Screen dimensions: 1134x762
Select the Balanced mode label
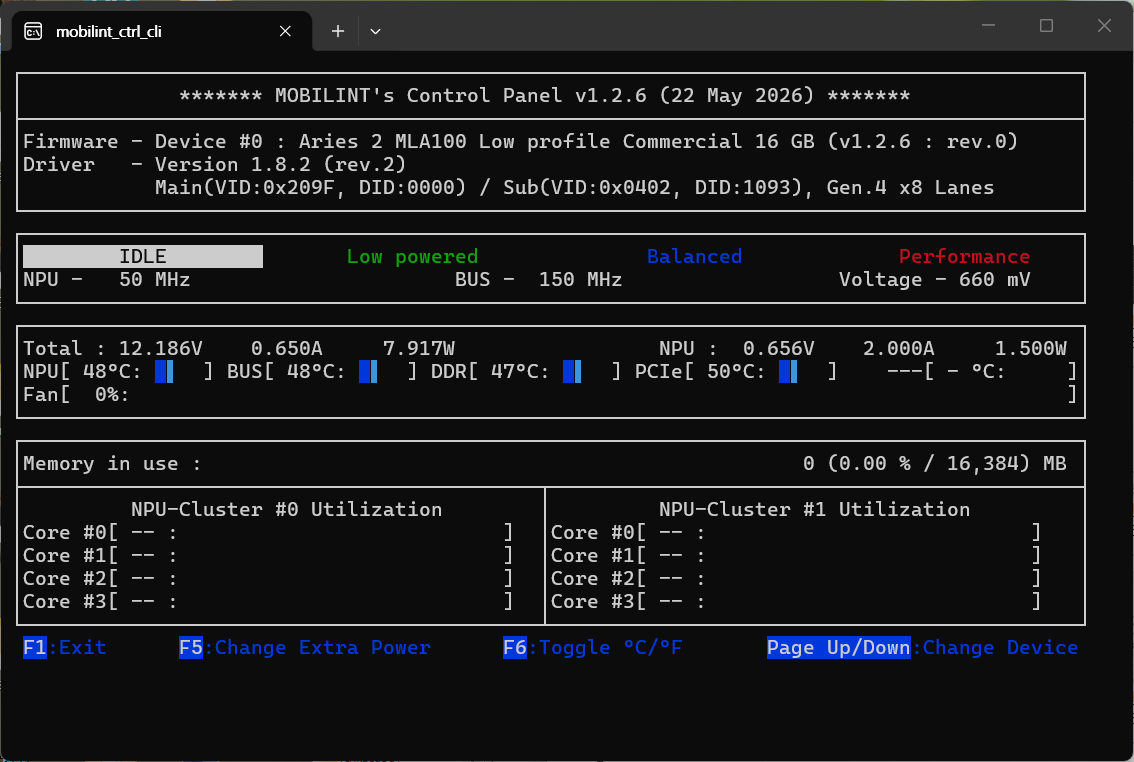[694, 257]
